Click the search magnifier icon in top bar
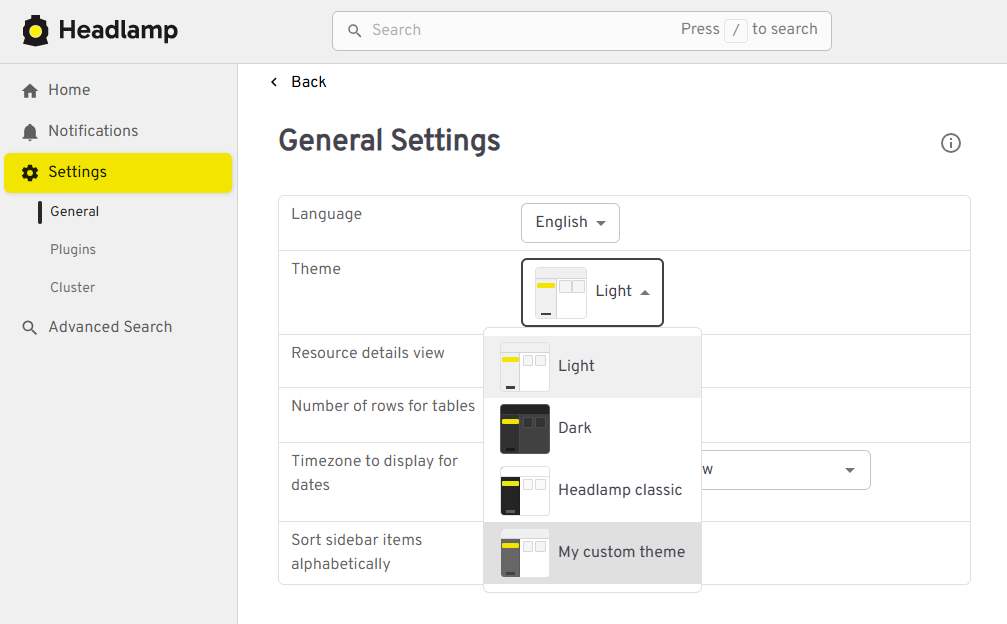 click(x=354, y=30)
